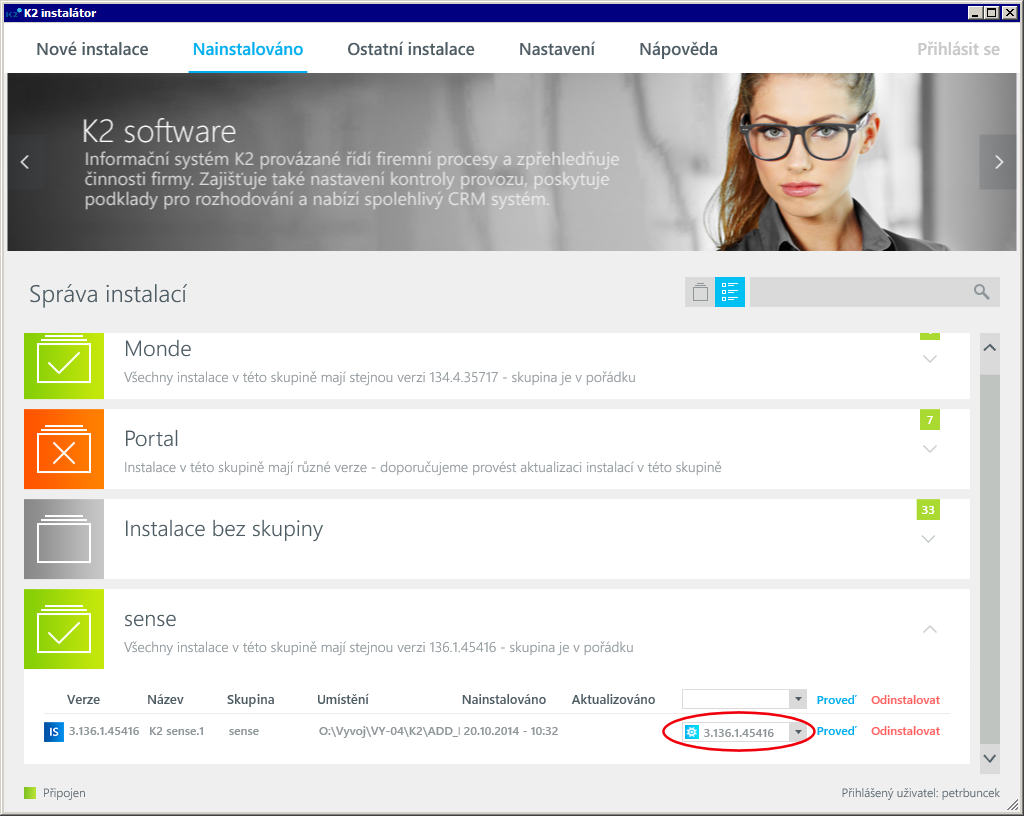Viewport: 1024px width, 816px height.
Task: Open the Ostatní instalace tab
Action: pos(411,50)
